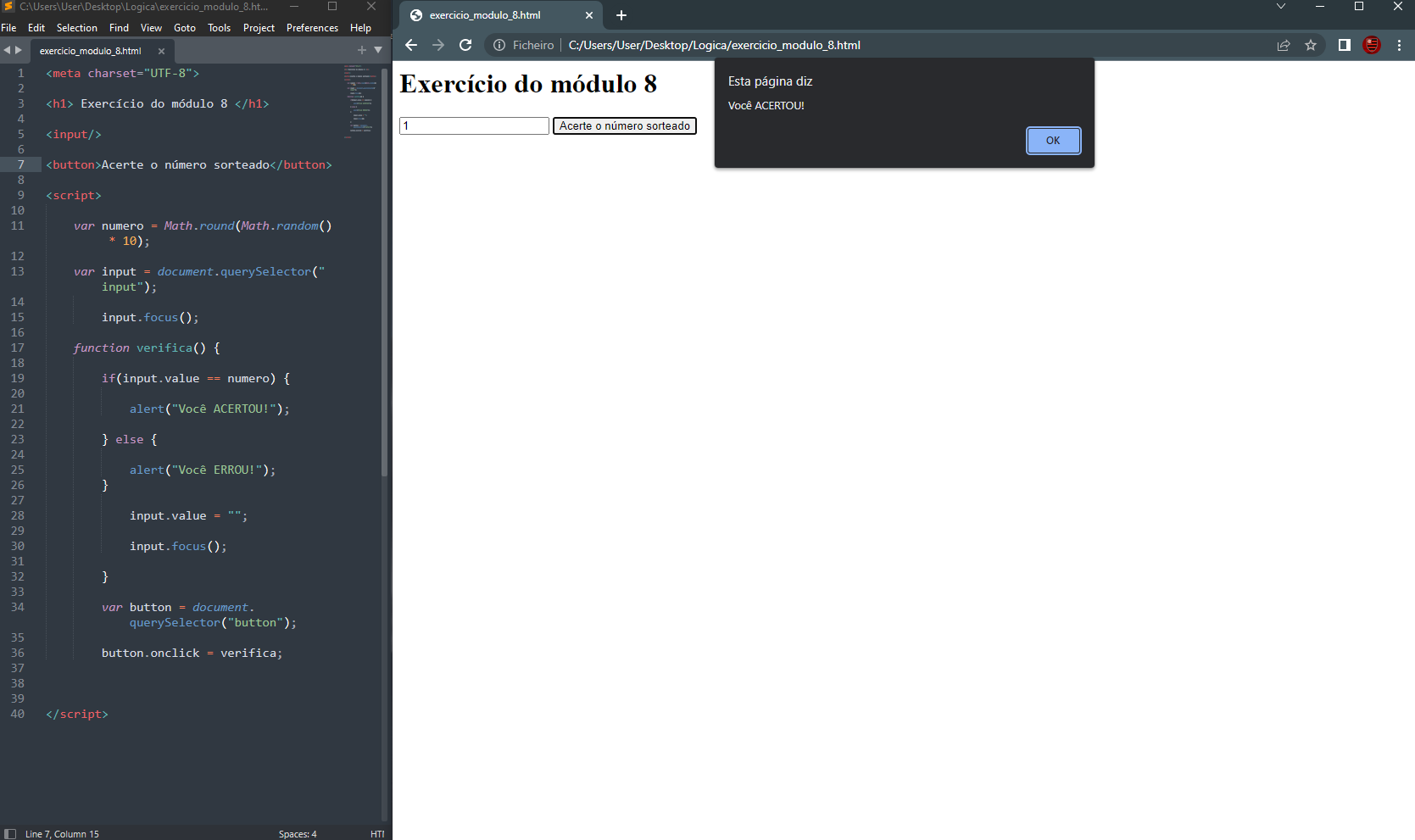Click line number 11 in the gutter

[18, 225]
